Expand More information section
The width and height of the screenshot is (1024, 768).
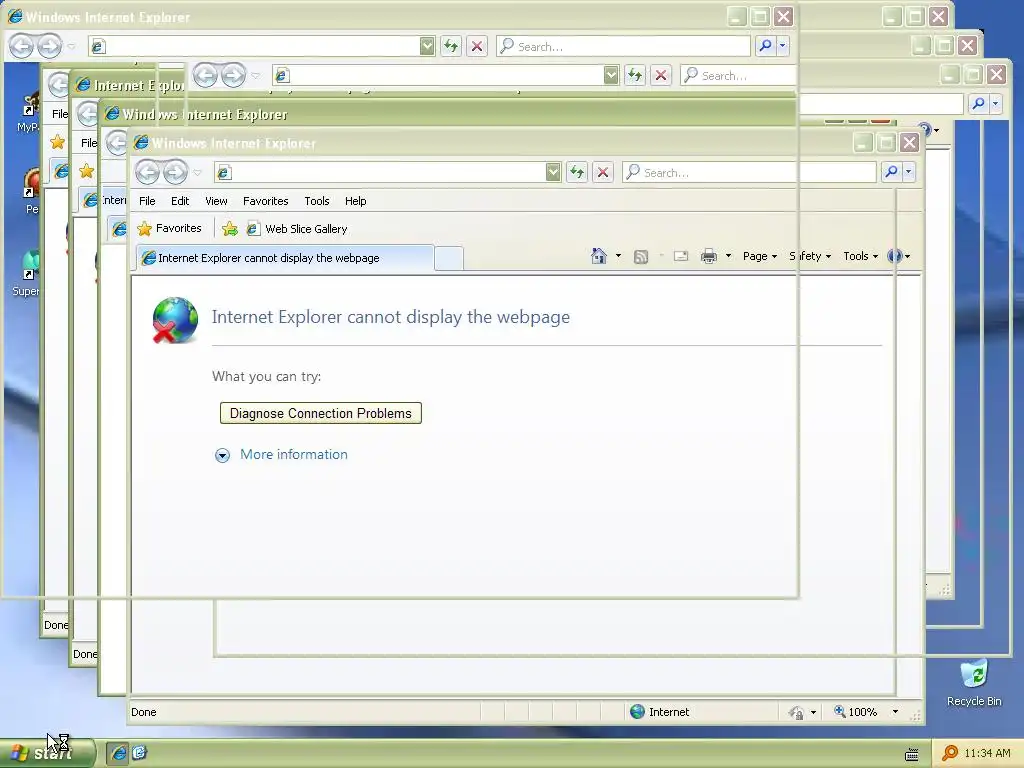click(222, 455)
